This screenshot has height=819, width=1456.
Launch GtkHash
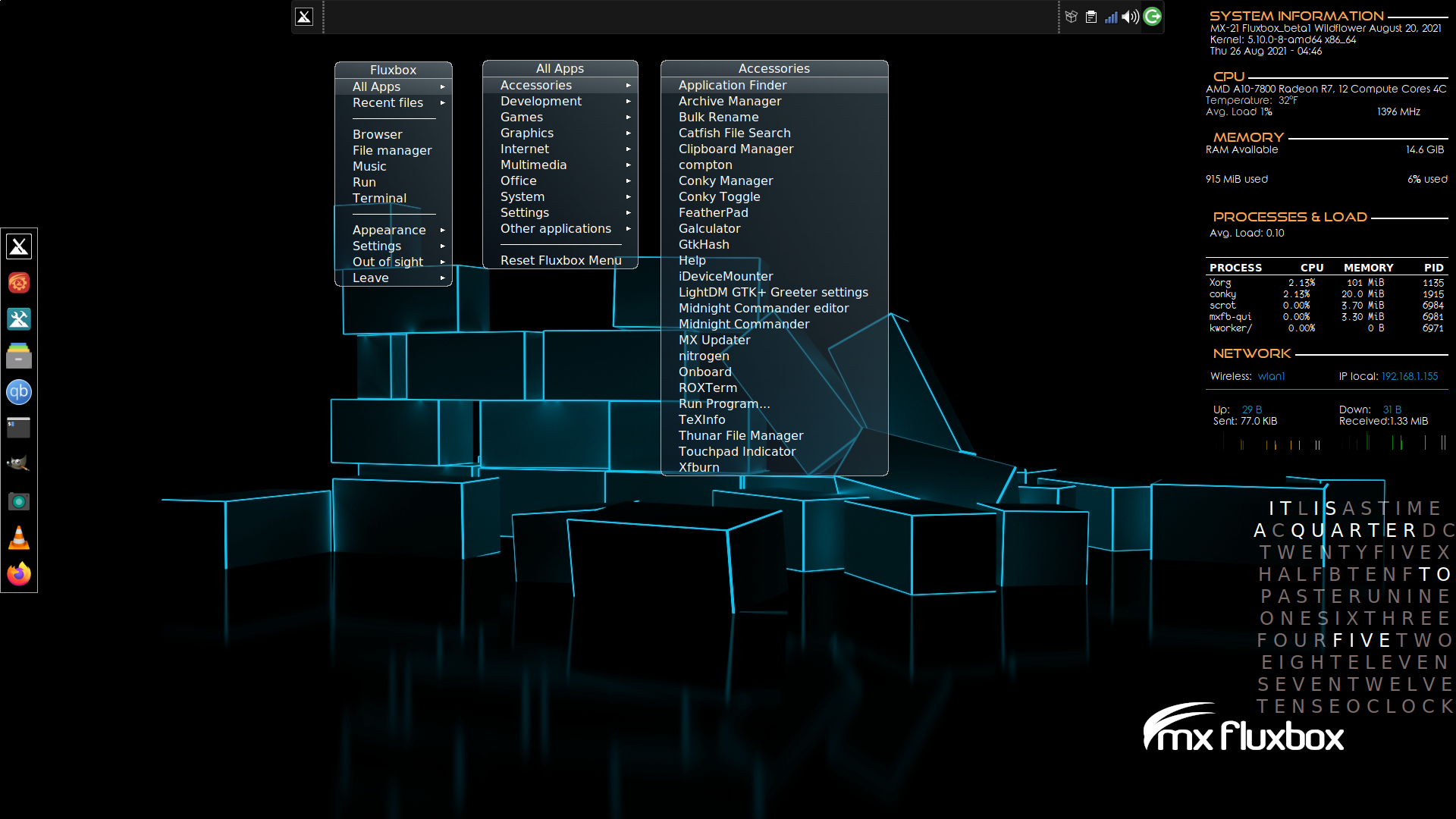pyautogui.click(x=774, y=245)
